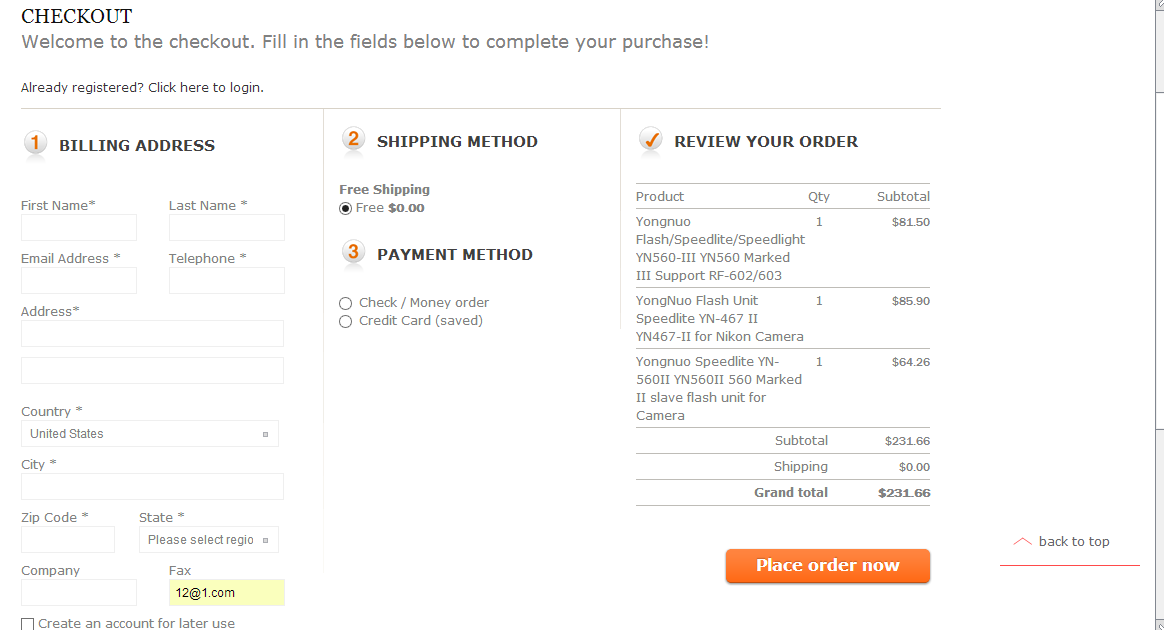Click the back to top arrow icon
Viewport: 1164px width, 630px height.
point(1022,542)
